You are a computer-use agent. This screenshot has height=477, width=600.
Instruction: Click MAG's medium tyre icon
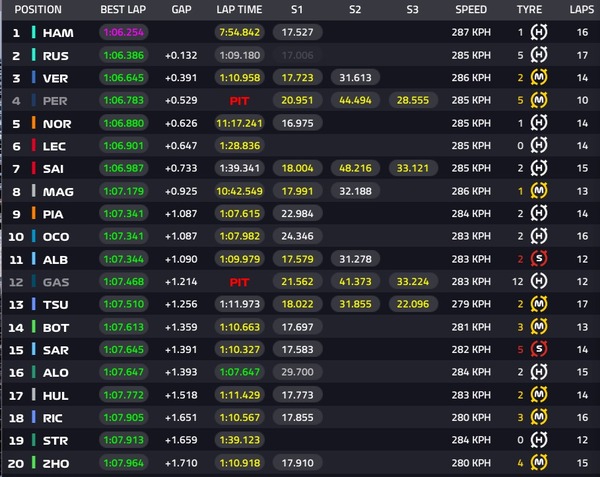point(538,191)
